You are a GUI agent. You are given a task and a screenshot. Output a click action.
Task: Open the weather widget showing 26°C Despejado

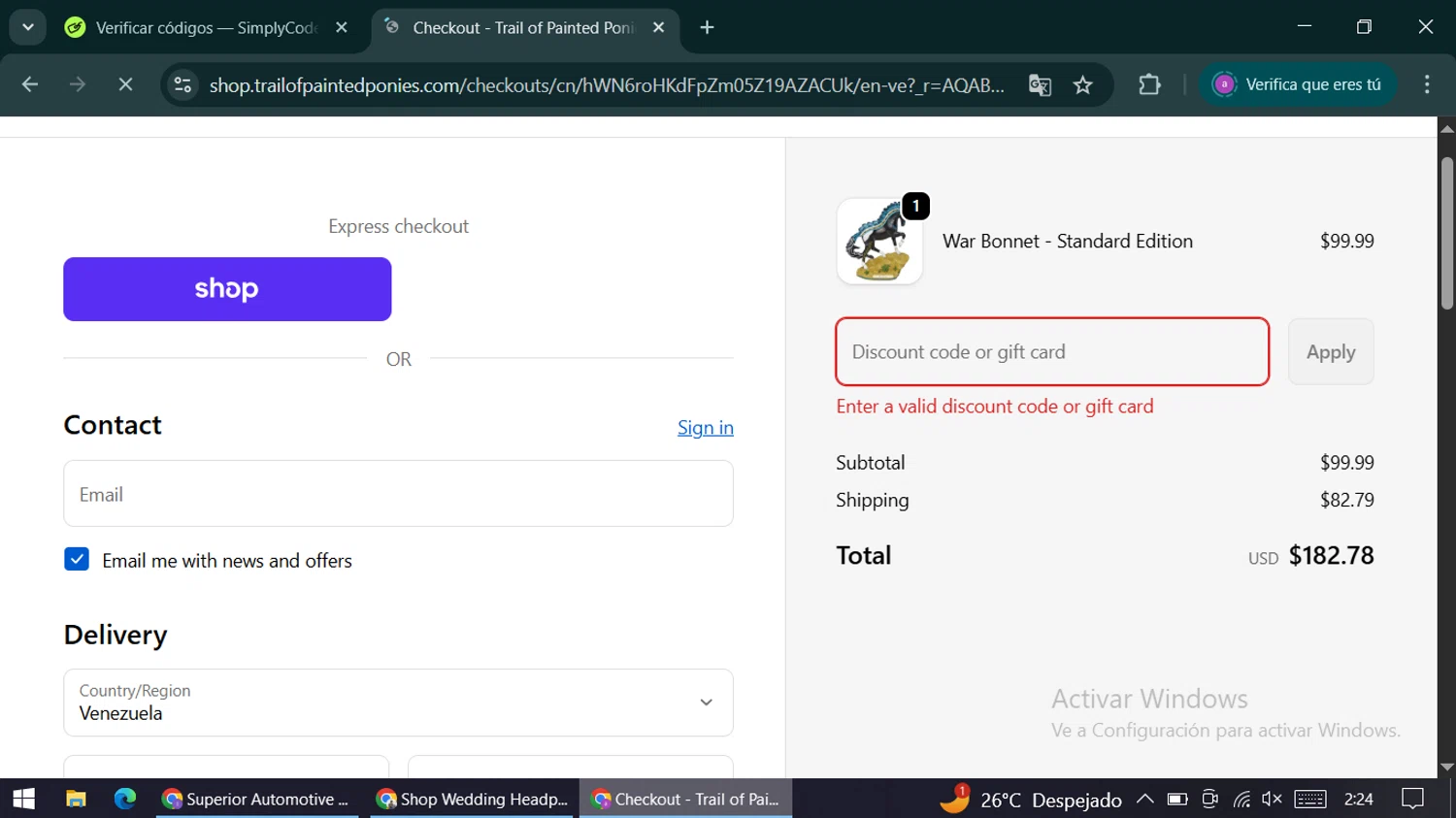coord(1031,800)
